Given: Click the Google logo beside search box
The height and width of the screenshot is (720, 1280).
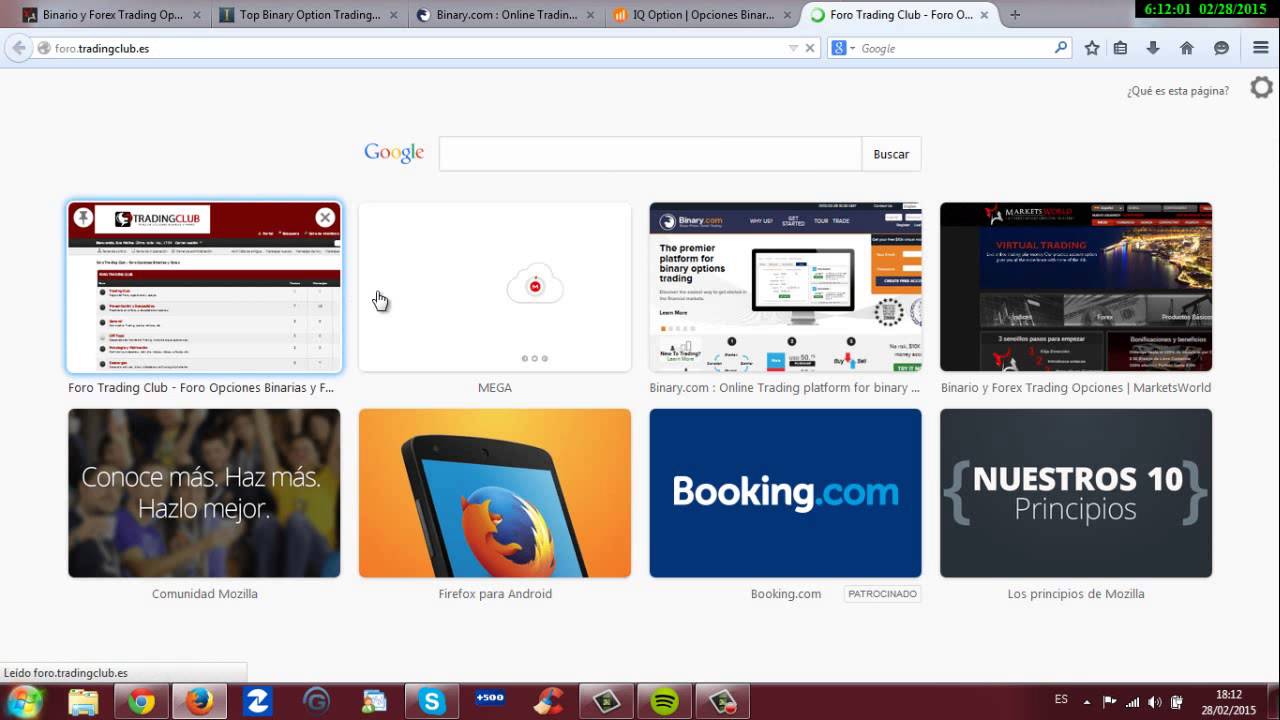Looking at the screenshot, I should pyautogui.click(x=394, y=152).
